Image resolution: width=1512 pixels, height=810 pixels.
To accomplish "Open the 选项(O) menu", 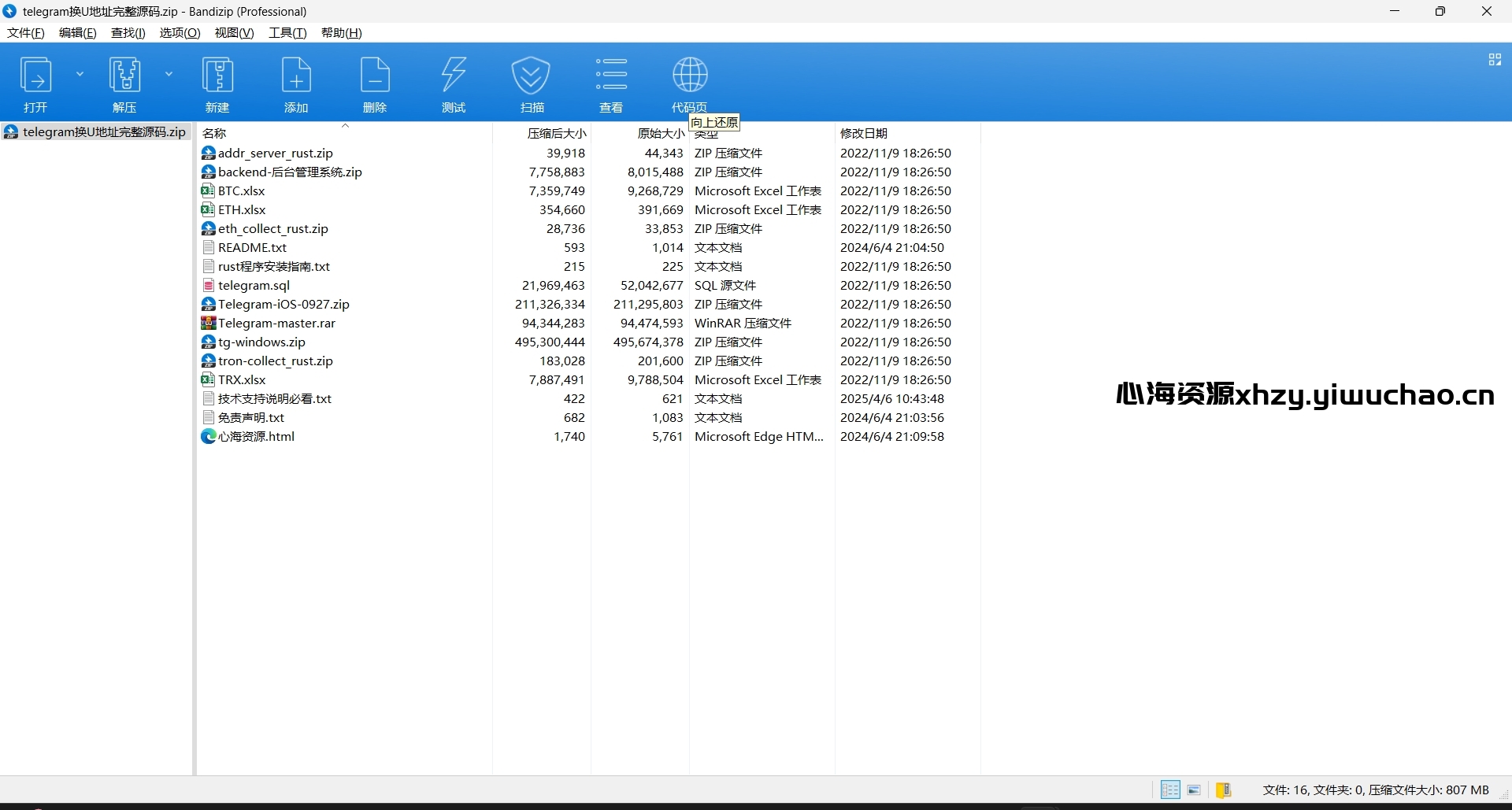I will [180, 33].
